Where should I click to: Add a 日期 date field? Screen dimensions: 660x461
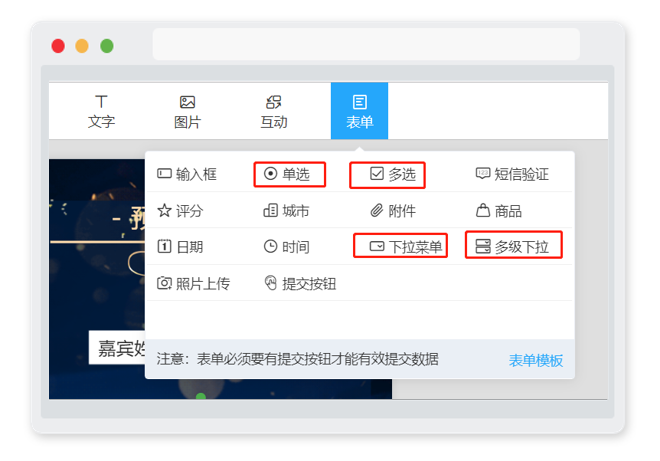(x=180, y=247)
